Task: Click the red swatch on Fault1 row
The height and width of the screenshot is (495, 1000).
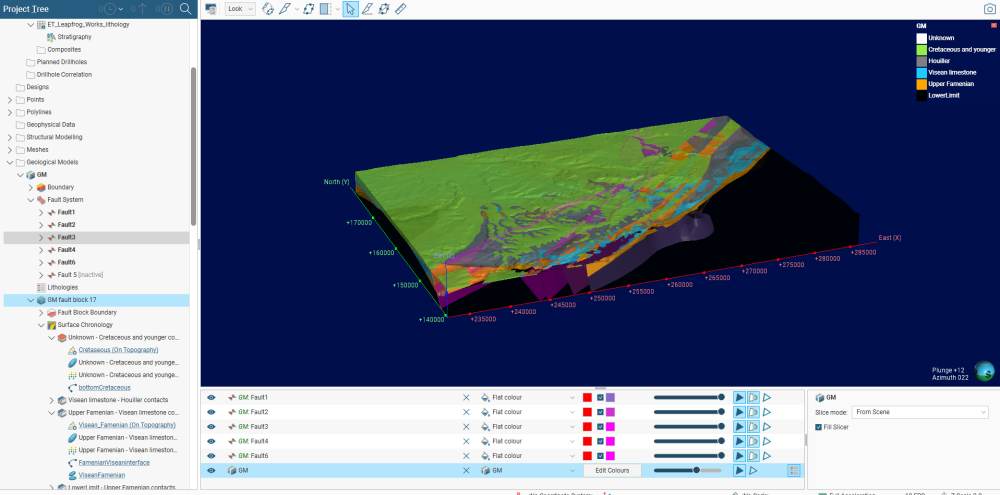Action: [587, 397]
